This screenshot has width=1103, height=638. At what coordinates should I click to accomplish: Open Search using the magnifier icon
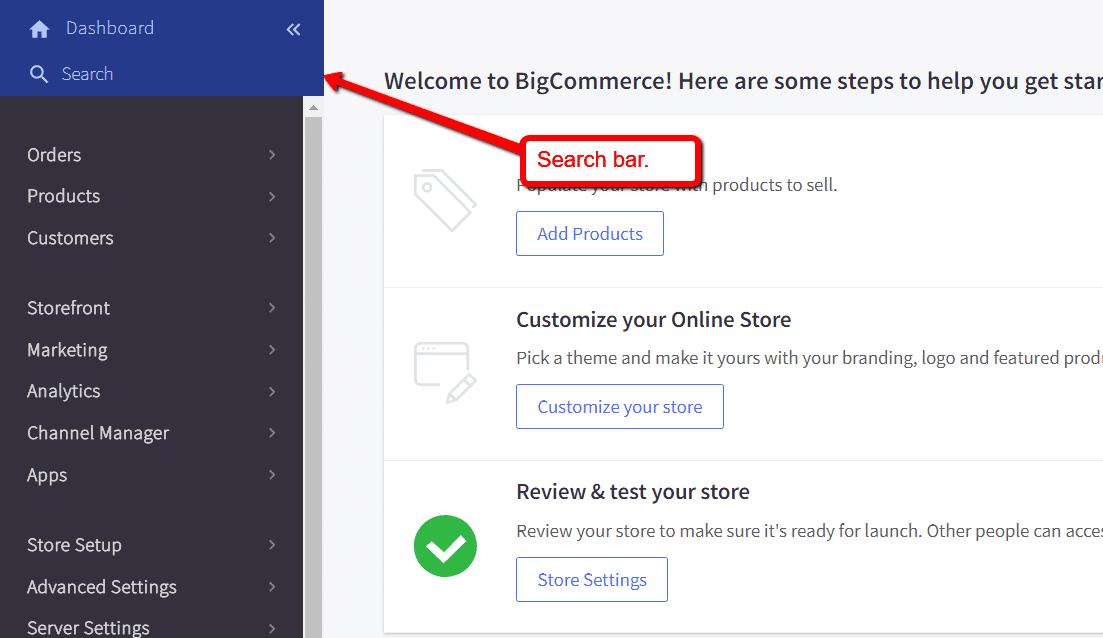click(x=38, y=73)
